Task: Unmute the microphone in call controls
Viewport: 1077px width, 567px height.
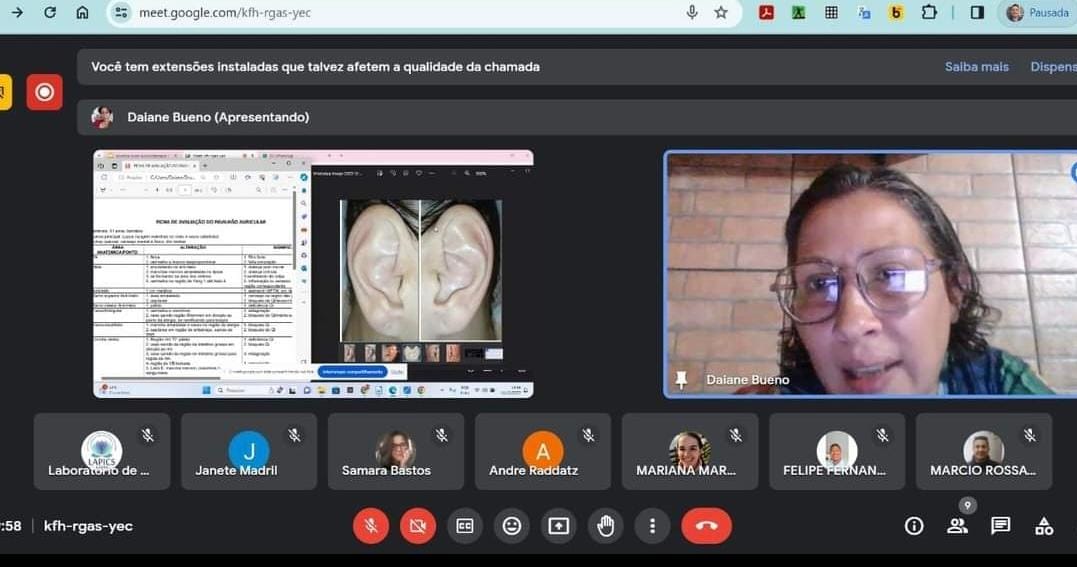Action: (x=370, y=526)
